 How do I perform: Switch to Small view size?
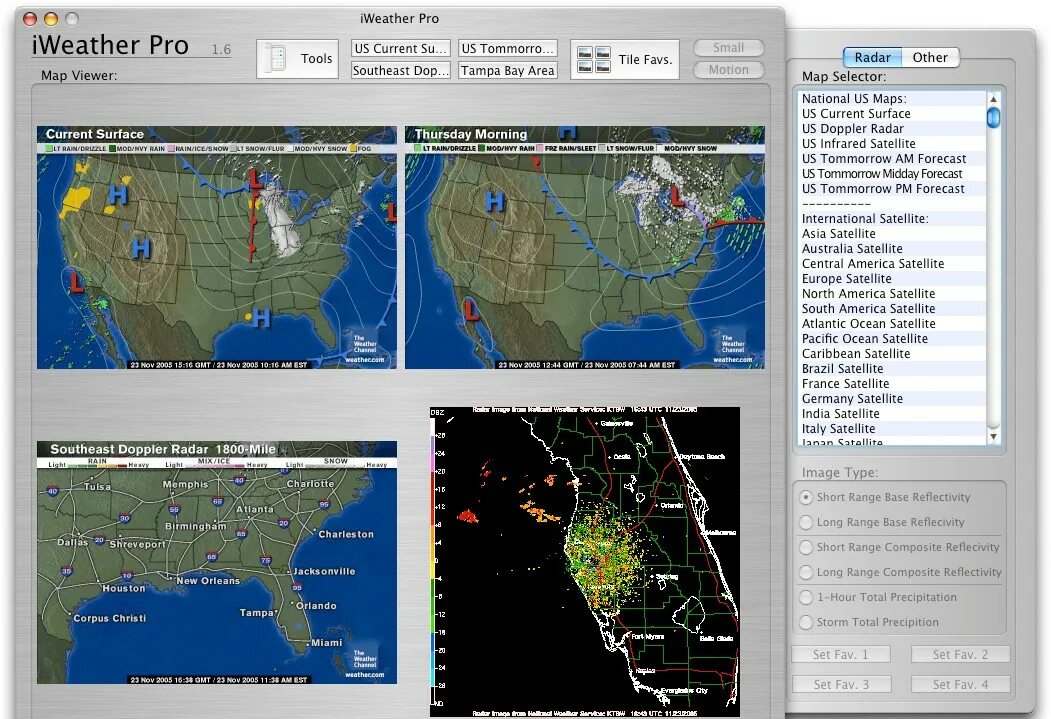(729, 48)
